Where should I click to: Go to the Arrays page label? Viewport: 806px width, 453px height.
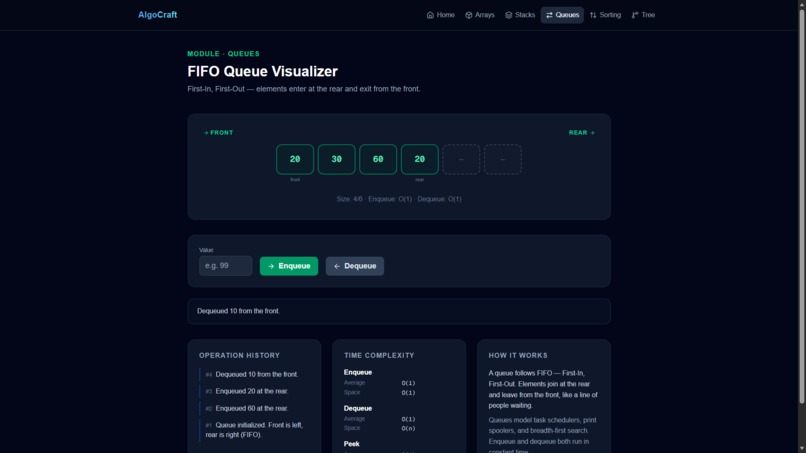point(485,15)
